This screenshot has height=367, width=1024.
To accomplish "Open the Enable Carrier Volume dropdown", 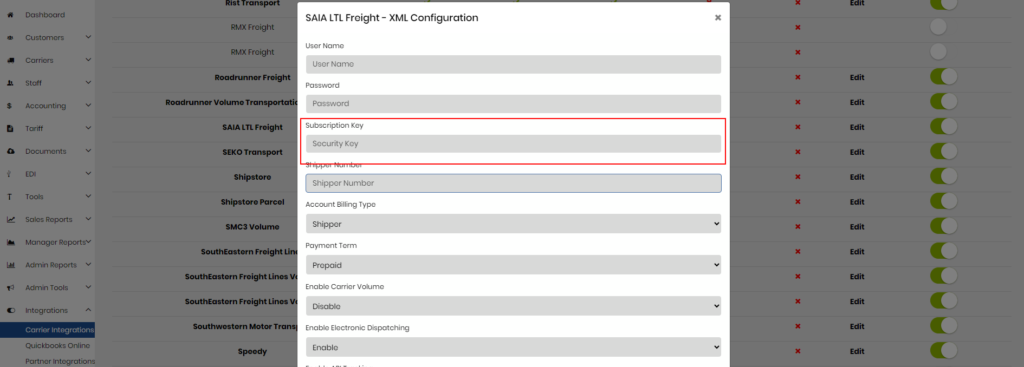I will (x=513, y=306).
